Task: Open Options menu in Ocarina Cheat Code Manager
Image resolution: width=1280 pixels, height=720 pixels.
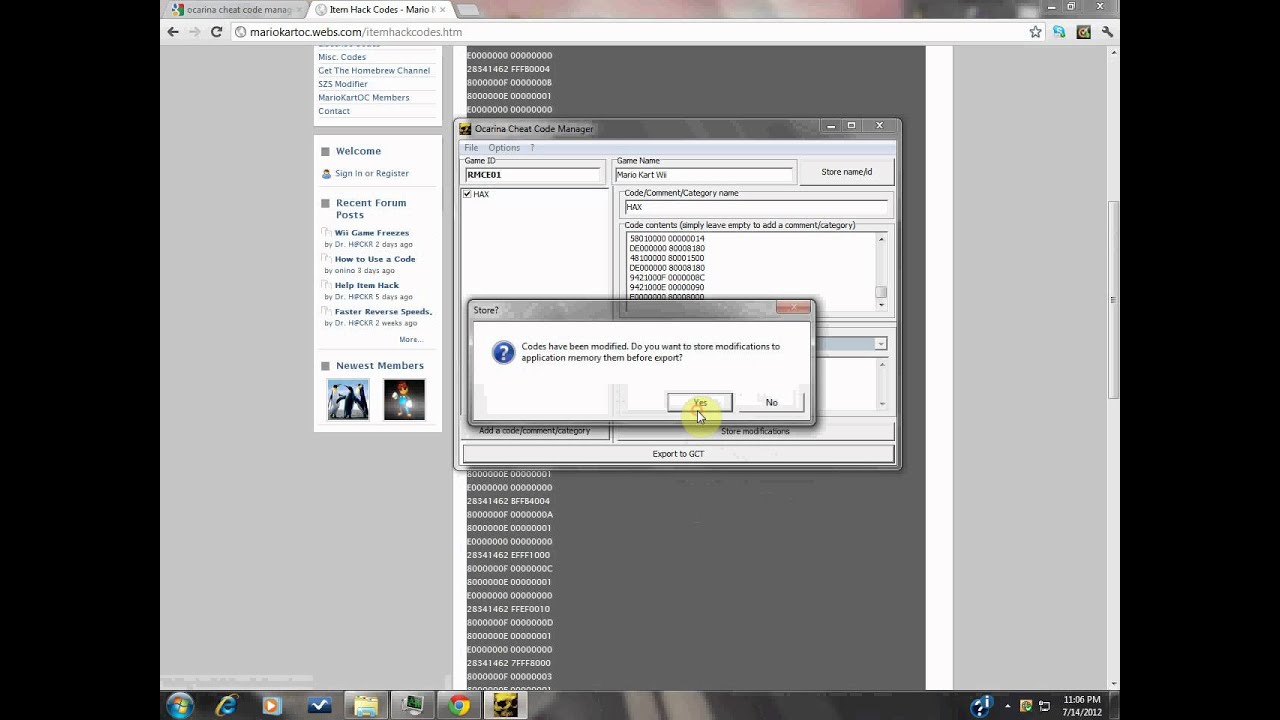Action: 504,147
